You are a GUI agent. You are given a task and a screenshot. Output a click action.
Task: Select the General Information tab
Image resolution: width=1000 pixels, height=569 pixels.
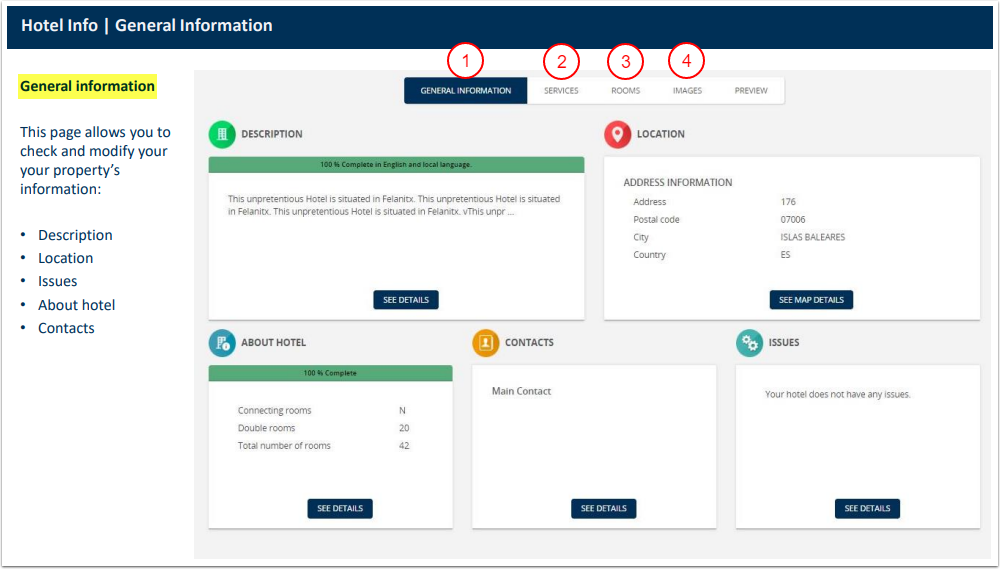click(x=466, y=91)
